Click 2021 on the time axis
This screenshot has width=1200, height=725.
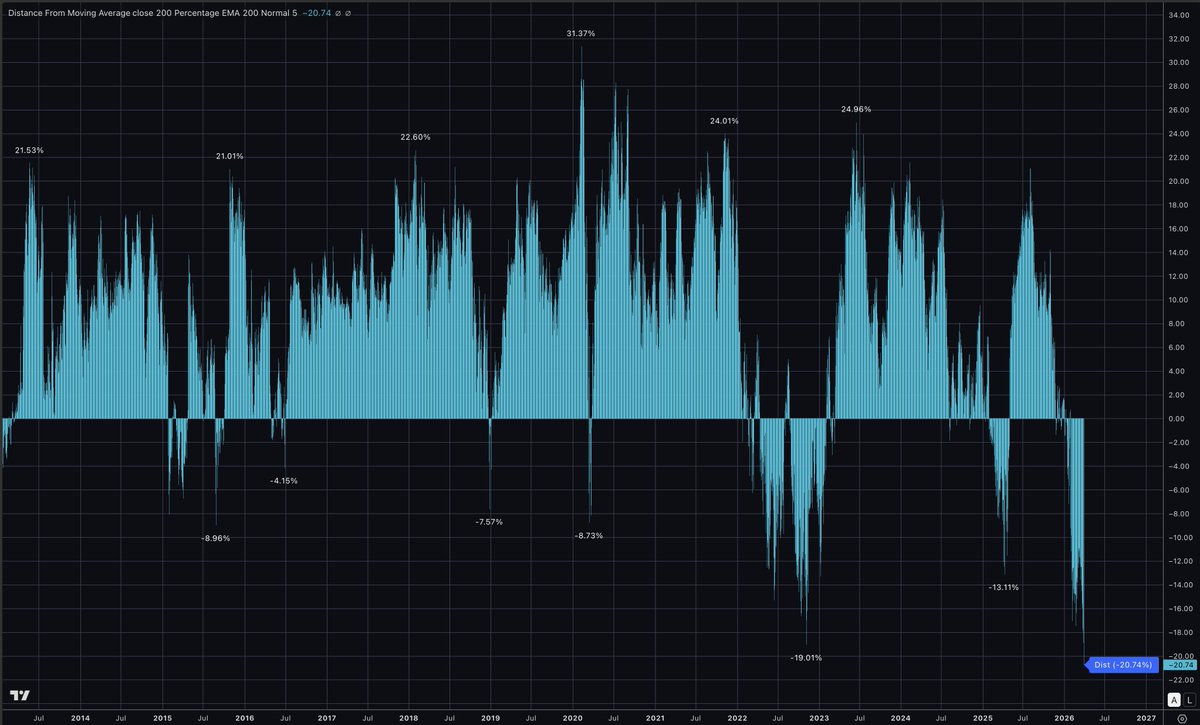[x=654, y=718]
